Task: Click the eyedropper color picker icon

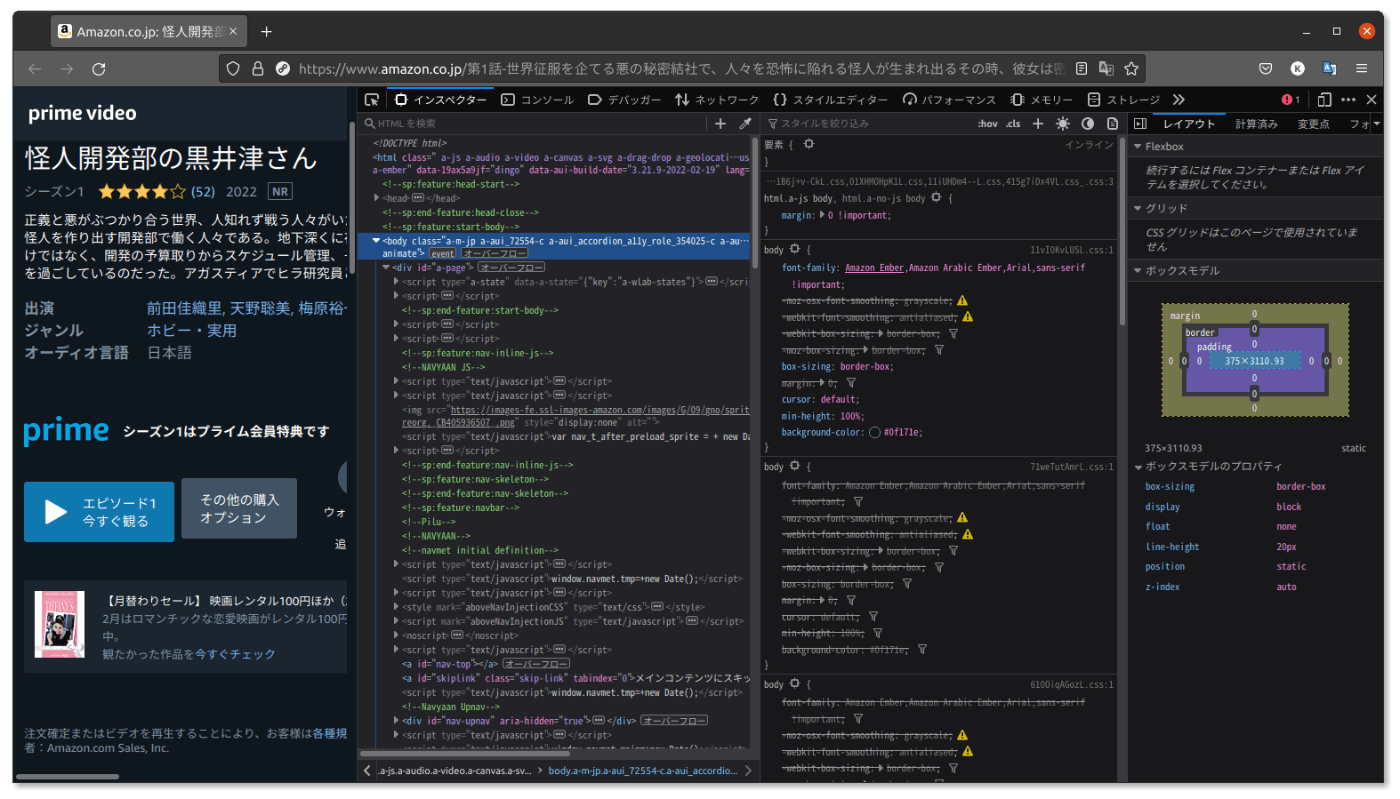Action: [744, 123]
